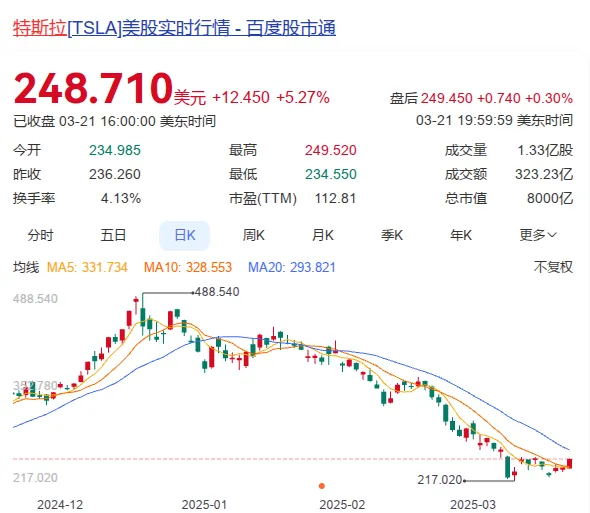Select the 日K chart tab
This screenshot has height=513, width=590.
(184, 236)
